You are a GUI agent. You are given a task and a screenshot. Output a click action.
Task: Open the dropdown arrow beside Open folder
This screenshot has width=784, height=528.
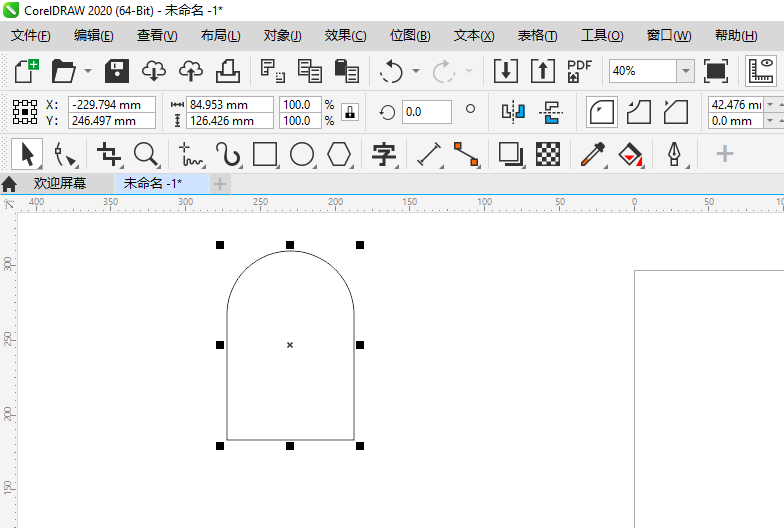(88, 72)
